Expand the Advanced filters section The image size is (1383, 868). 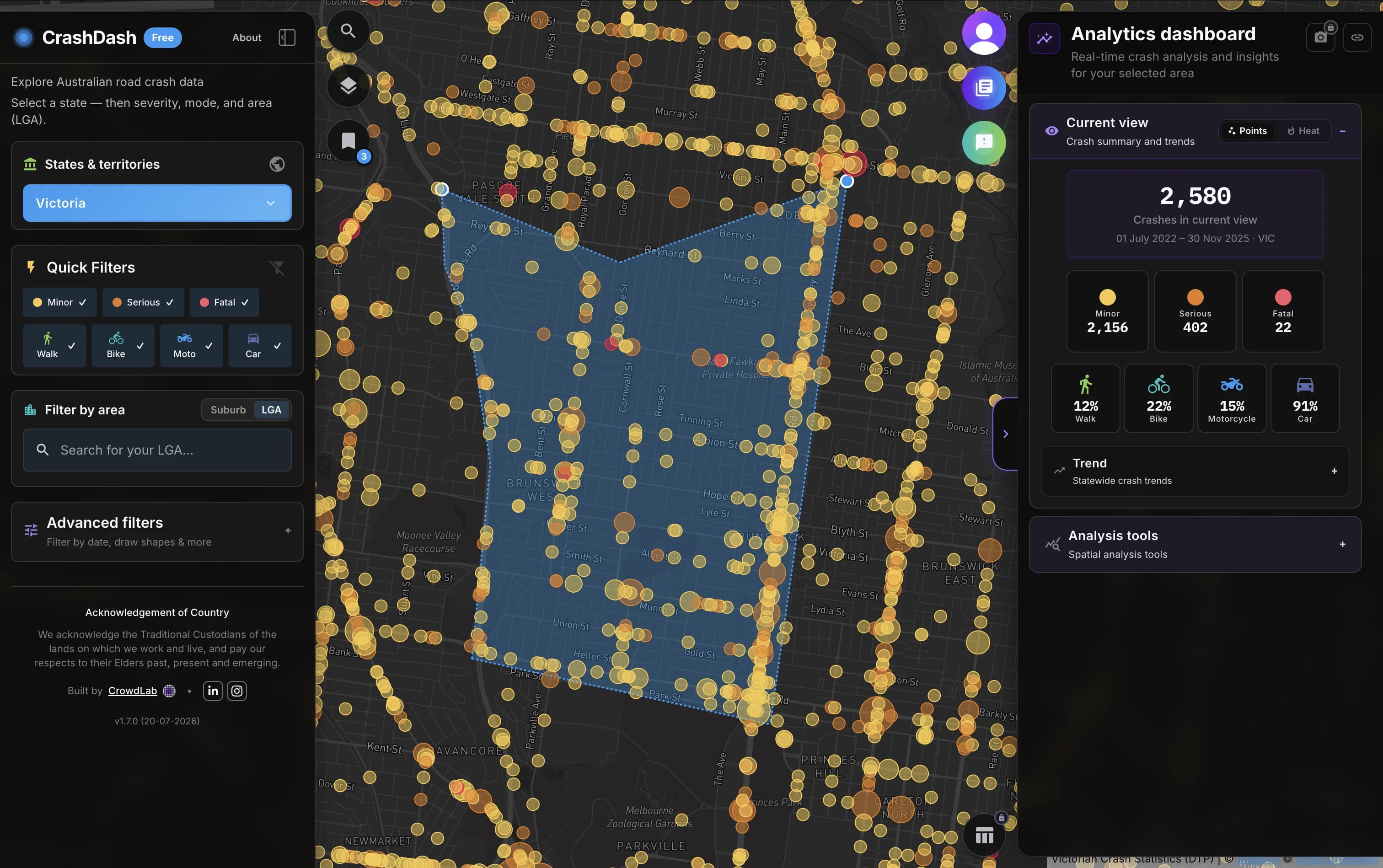pos(288,530)
